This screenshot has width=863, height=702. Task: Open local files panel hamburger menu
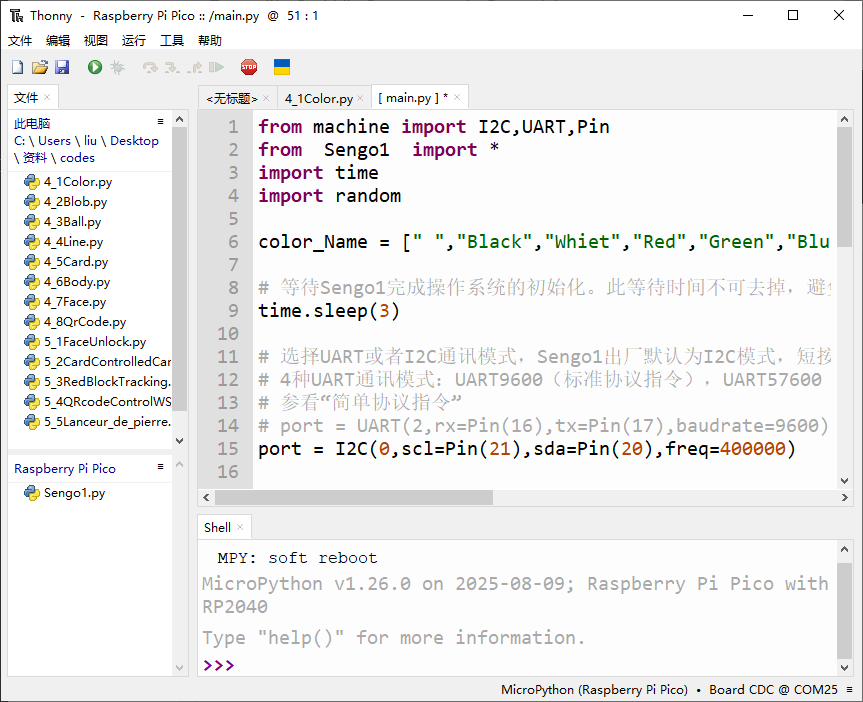[x=160, y=121]
